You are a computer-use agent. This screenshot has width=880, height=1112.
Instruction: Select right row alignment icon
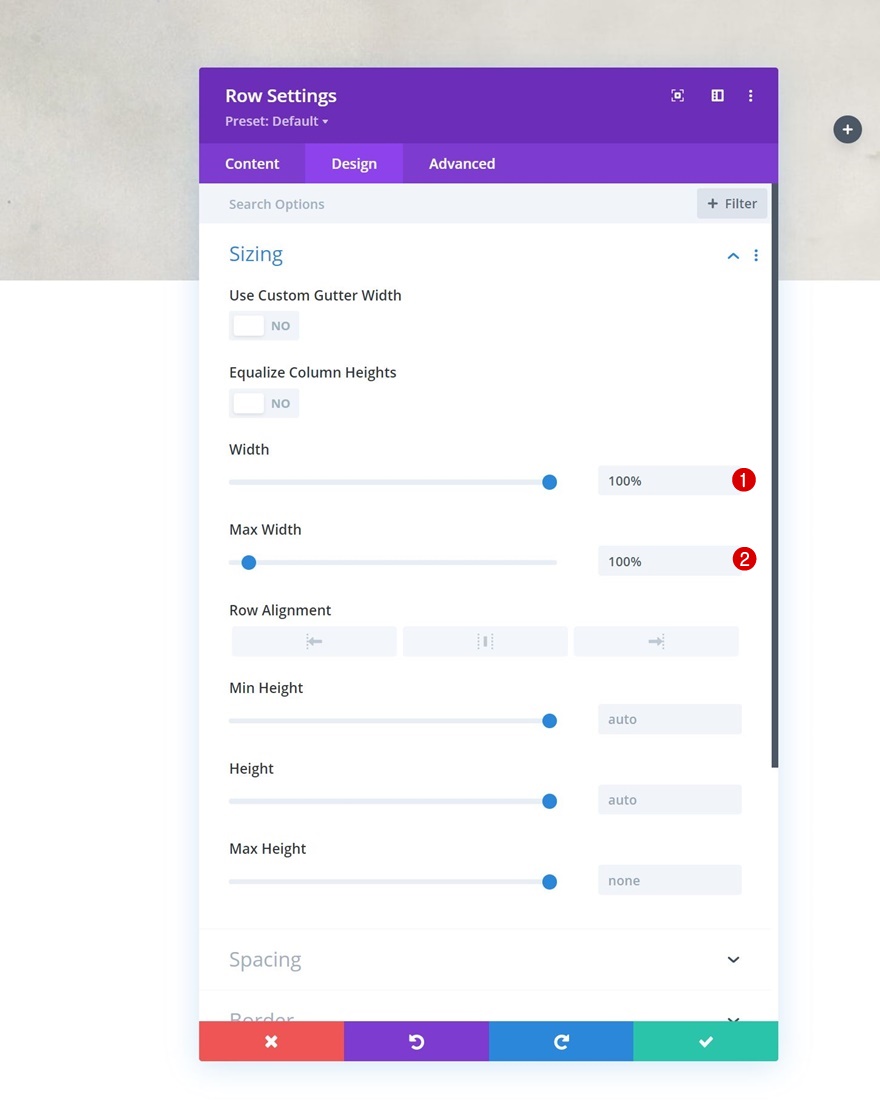(656, 641)
